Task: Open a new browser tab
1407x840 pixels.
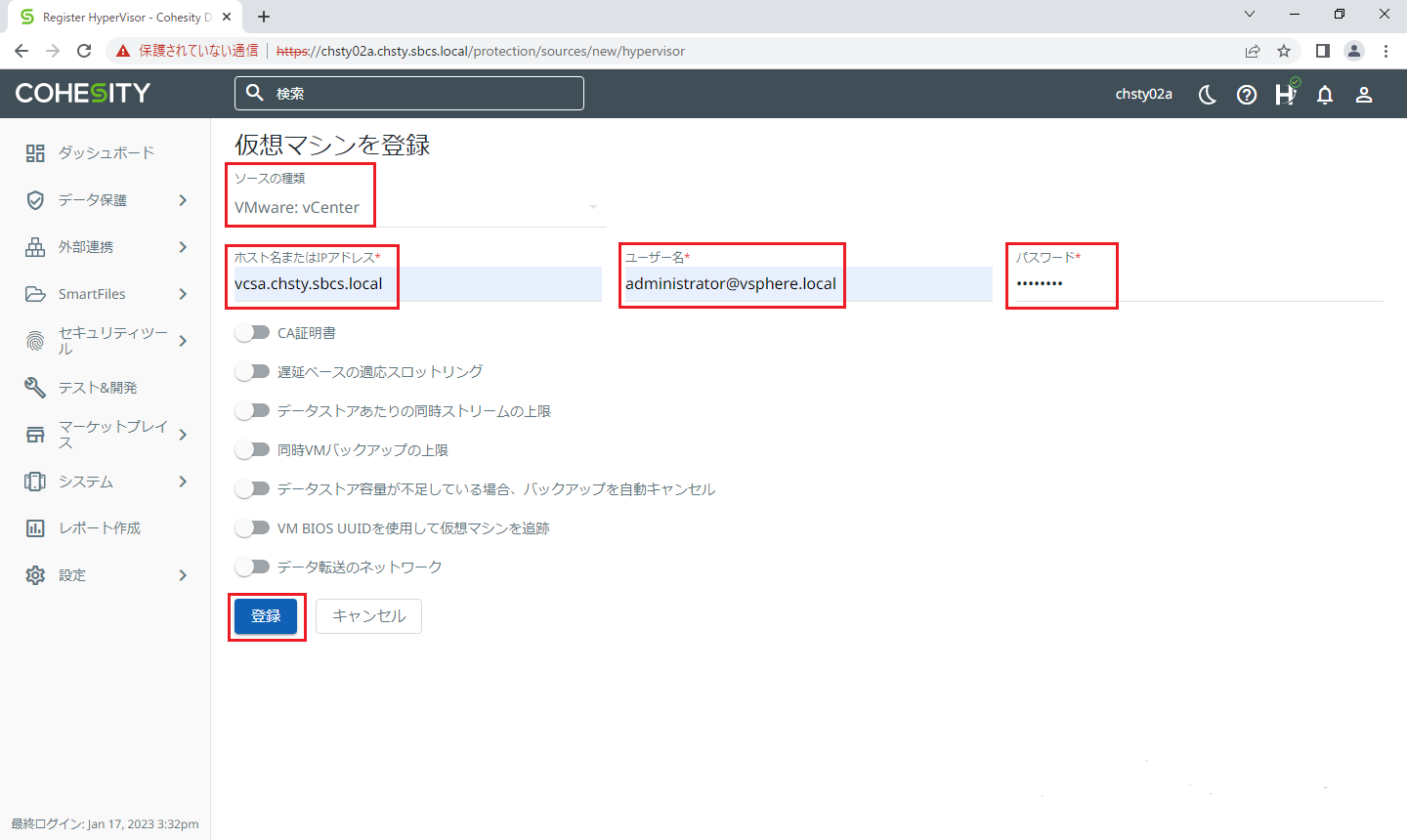Action: pyautogui.click(x=264, y=17)
